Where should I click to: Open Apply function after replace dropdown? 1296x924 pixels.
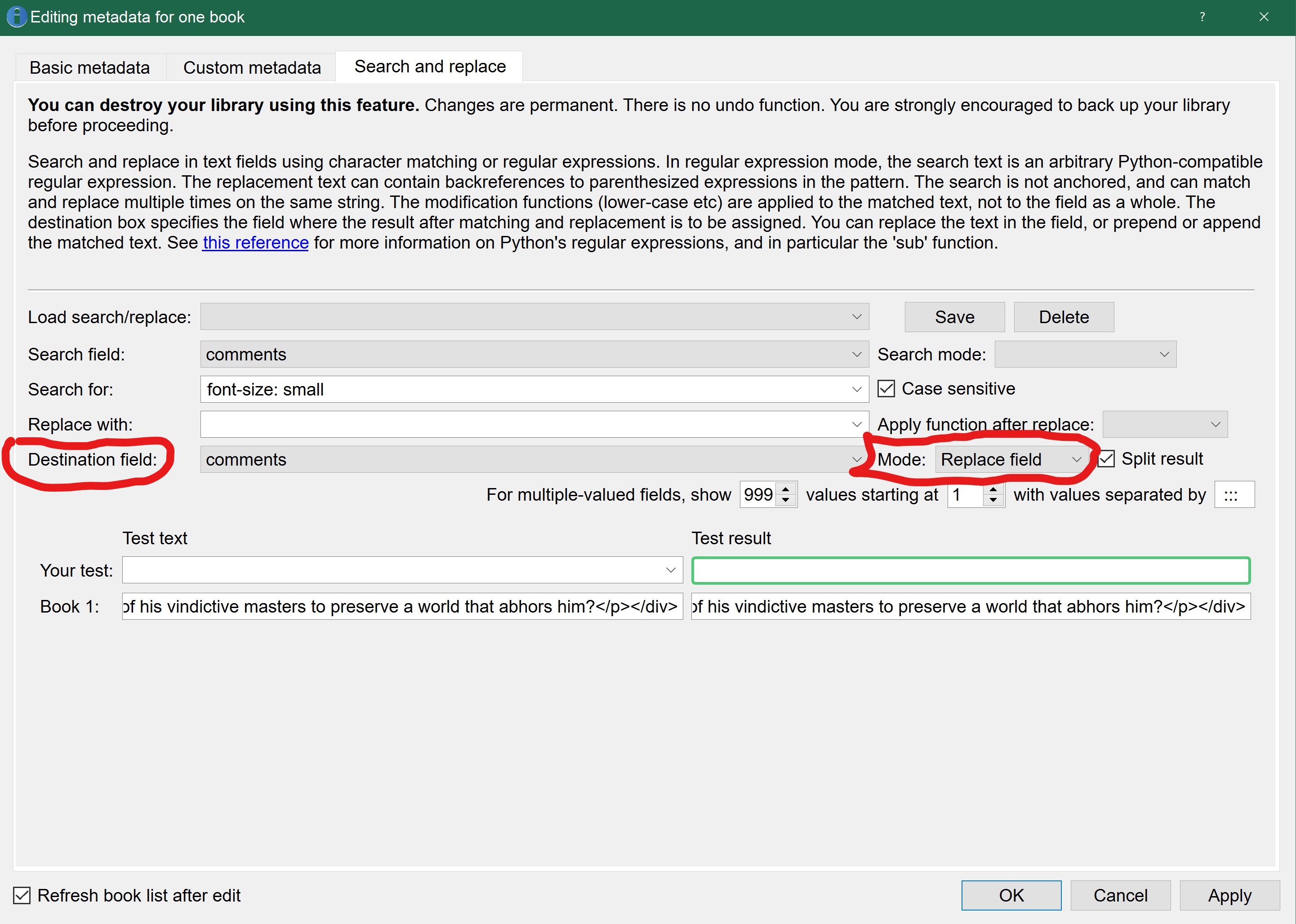[1165, 424]
